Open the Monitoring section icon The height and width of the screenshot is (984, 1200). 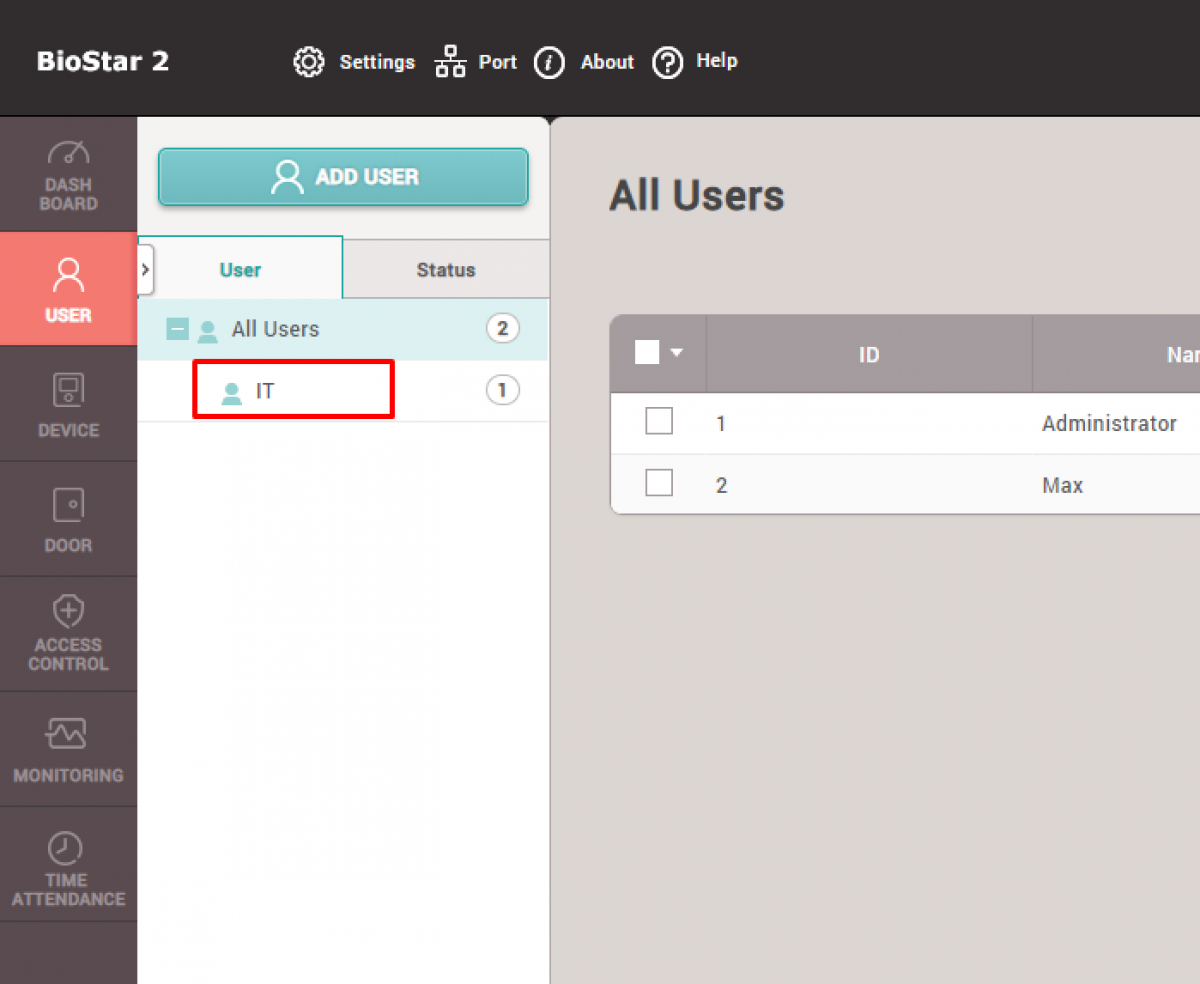(68, 735)
